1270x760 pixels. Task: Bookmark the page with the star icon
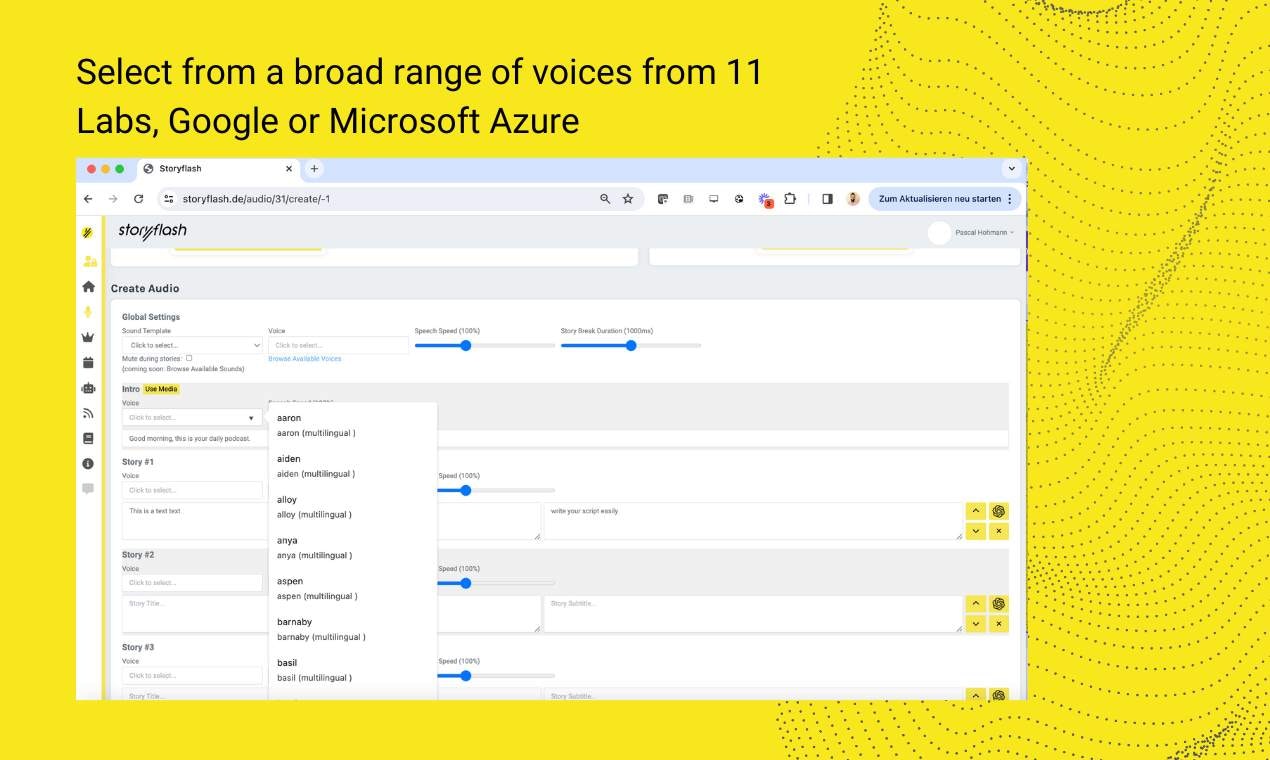pos(628,199)
